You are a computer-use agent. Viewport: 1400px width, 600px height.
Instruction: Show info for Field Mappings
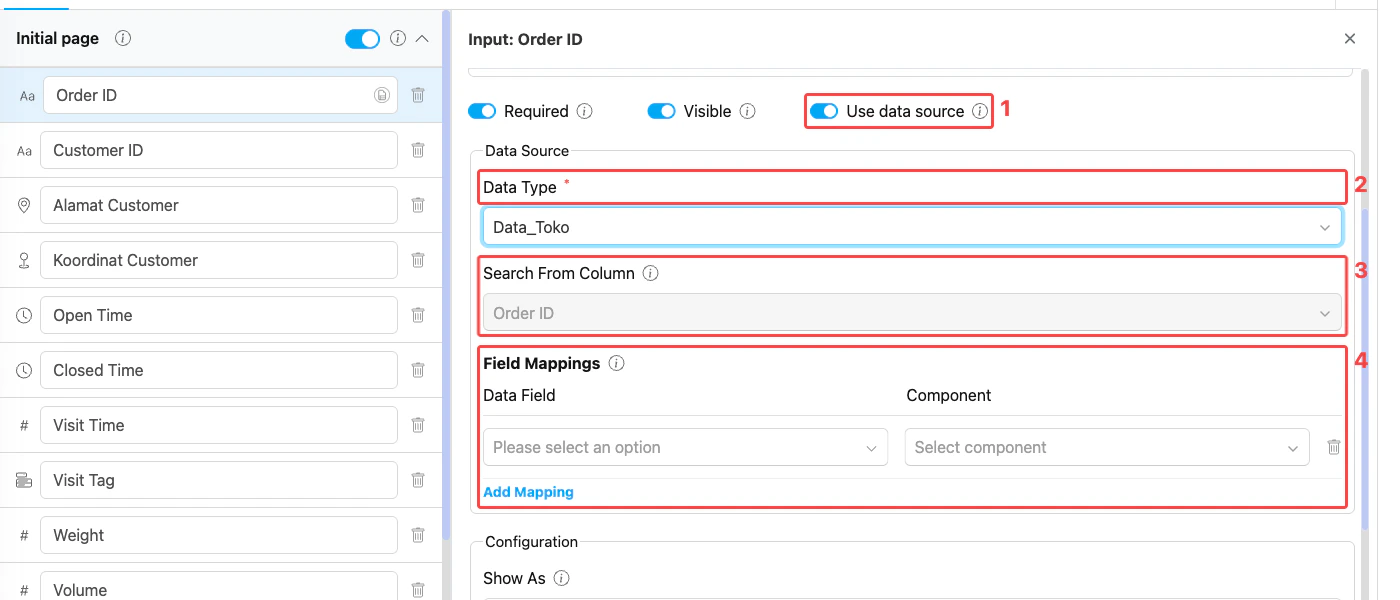[x=616, y=363]
